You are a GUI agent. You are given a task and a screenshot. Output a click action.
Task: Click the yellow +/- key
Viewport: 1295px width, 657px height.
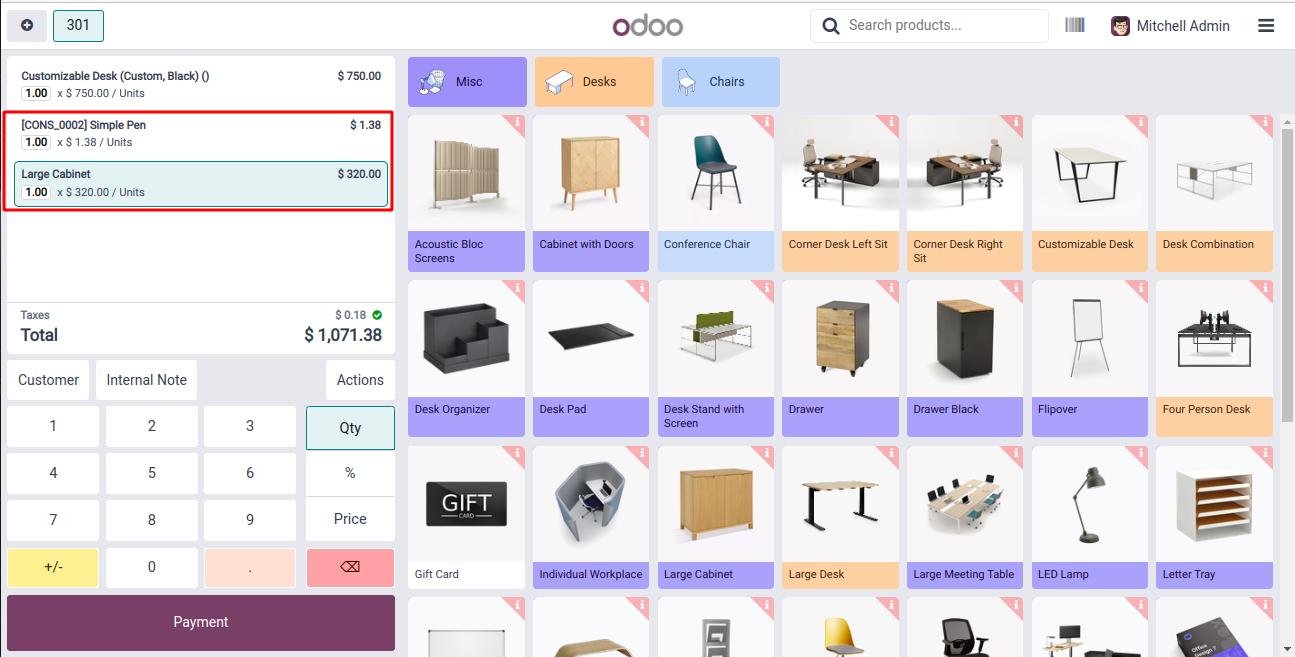point(53,567)
